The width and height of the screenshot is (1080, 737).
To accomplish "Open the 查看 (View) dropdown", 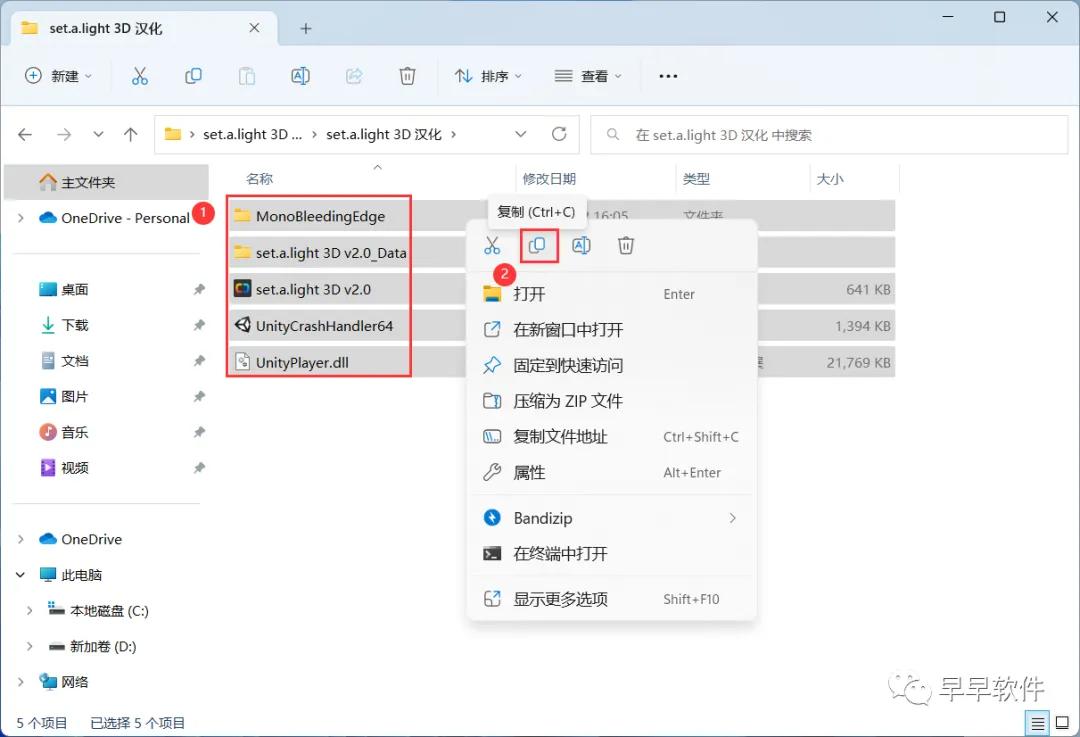I will 588,76.
